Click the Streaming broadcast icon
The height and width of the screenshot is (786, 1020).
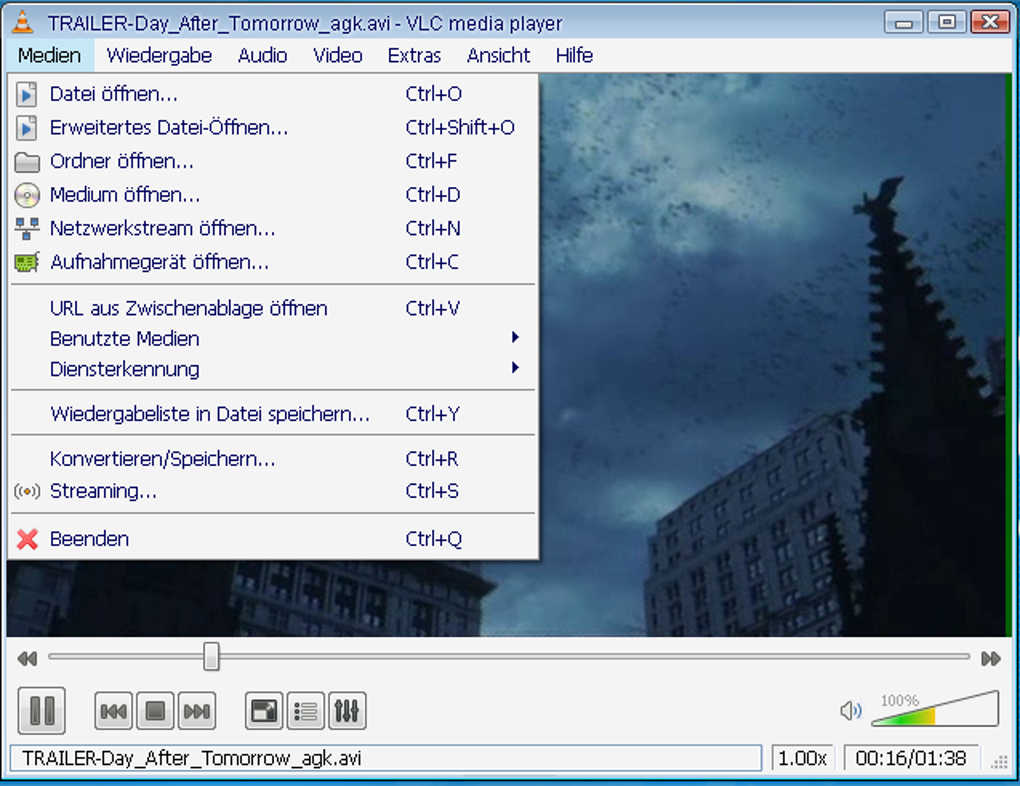(x=27, y=491)
